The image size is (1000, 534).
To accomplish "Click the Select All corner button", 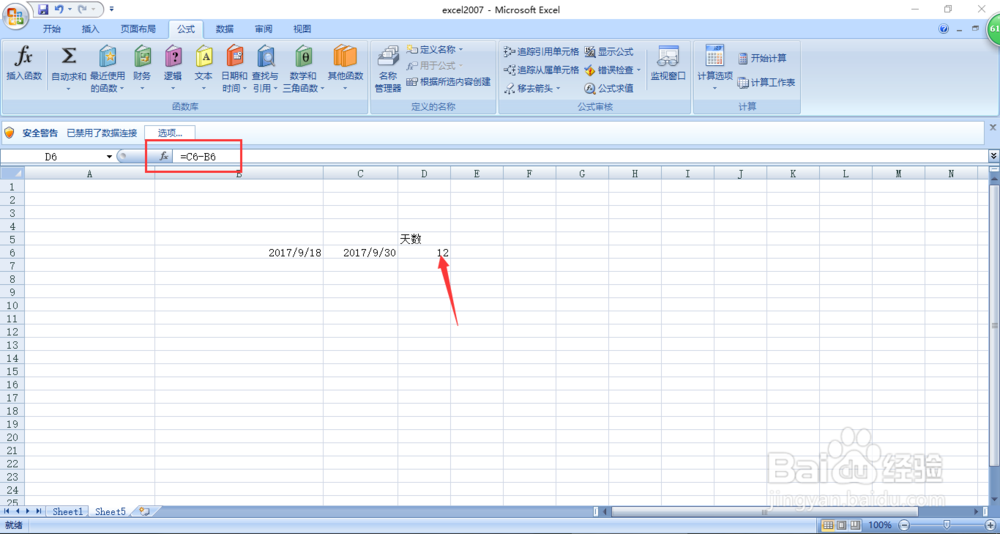I will (x=12, y=174).
